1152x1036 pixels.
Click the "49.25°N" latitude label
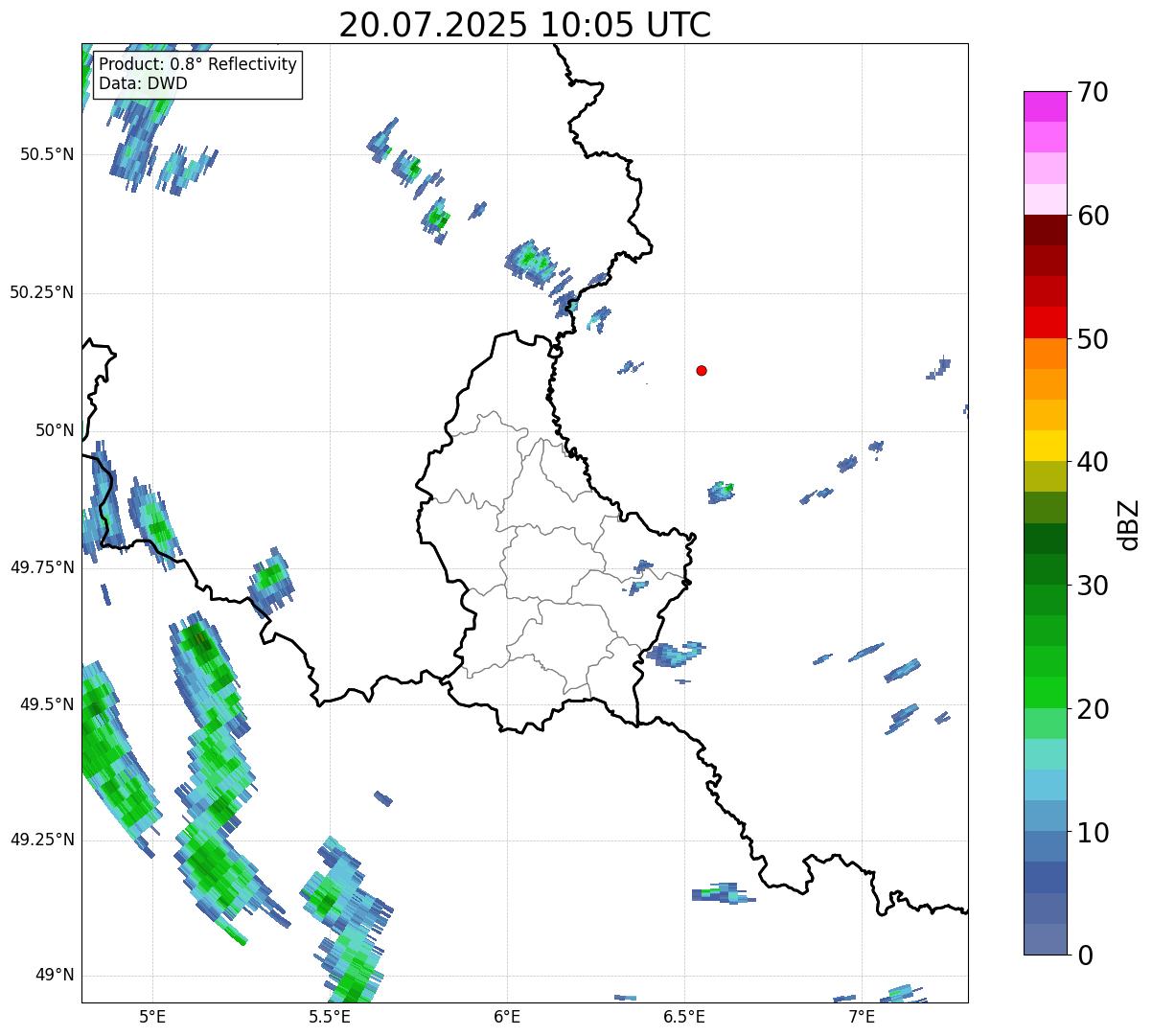[x=41, y=840]
